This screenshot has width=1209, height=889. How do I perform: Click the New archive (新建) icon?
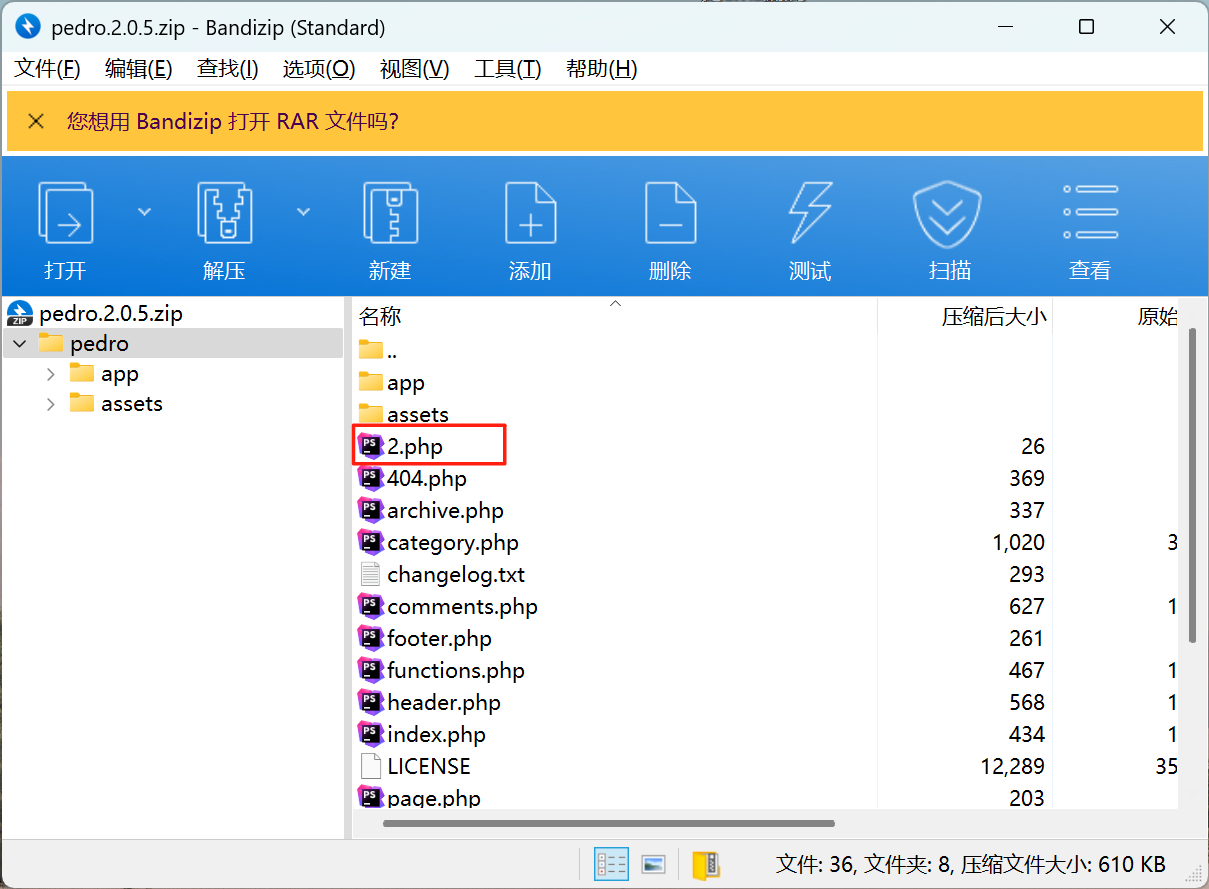click(390, 212)
